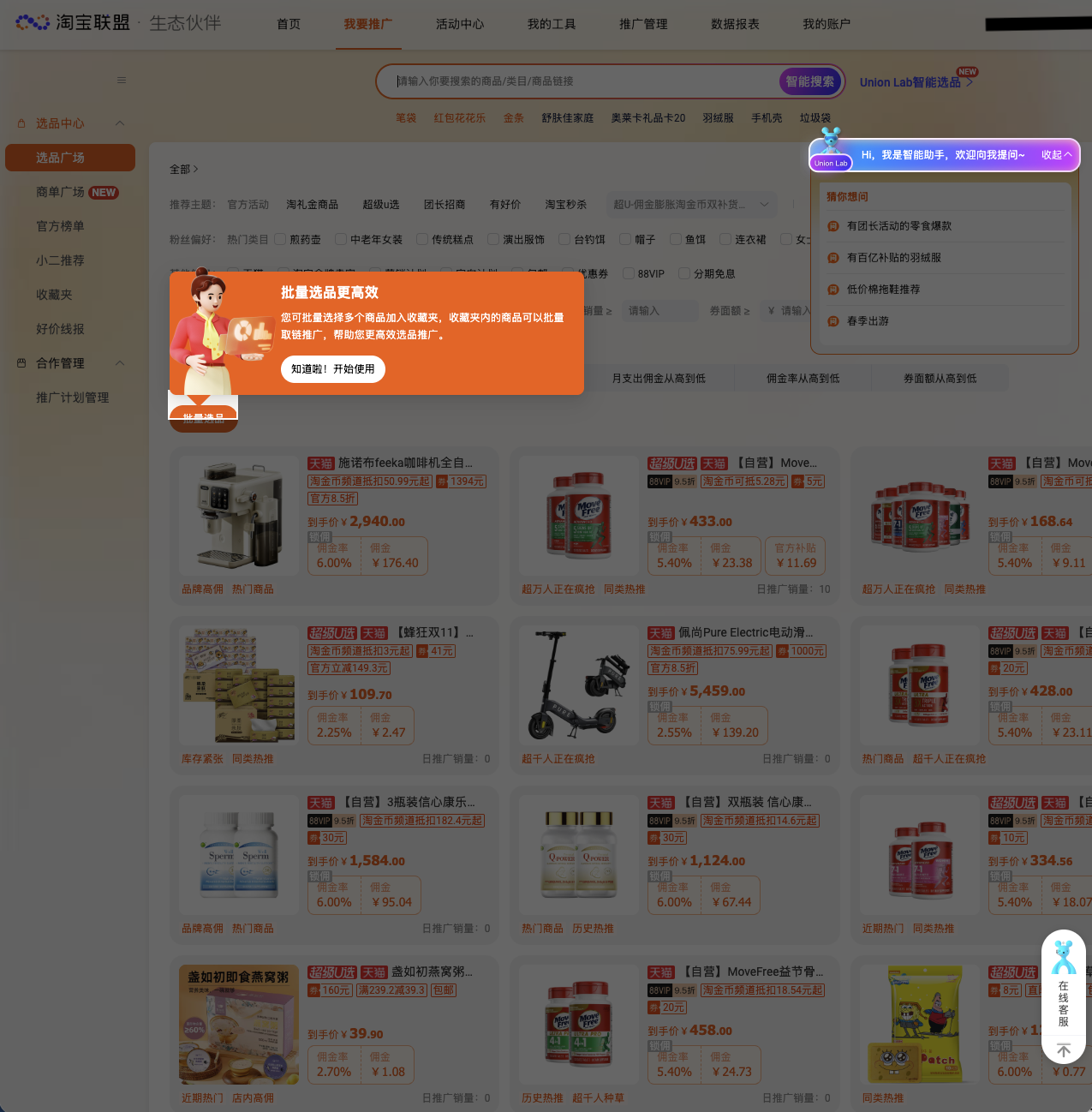Click the 知道啦！开始使用 button
1092x1112 pixels.
(333, 369)
